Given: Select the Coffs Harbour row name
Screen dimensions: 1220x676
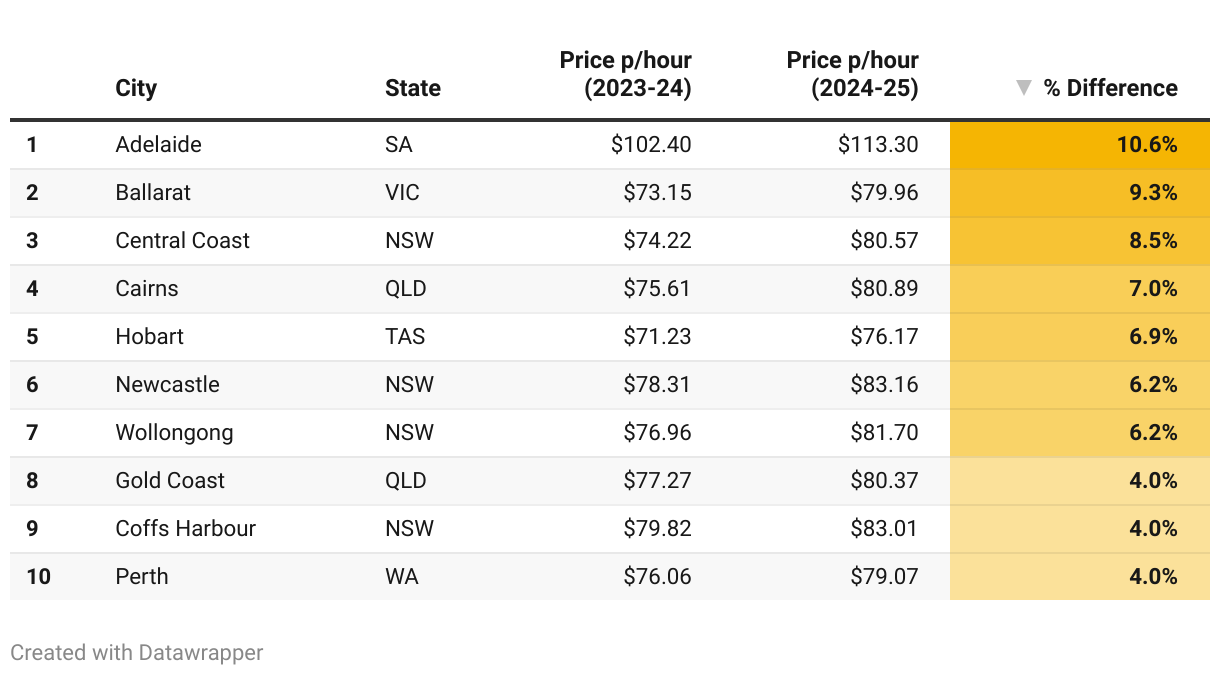Looking at the screenshot, I should (x=186, y=528).
